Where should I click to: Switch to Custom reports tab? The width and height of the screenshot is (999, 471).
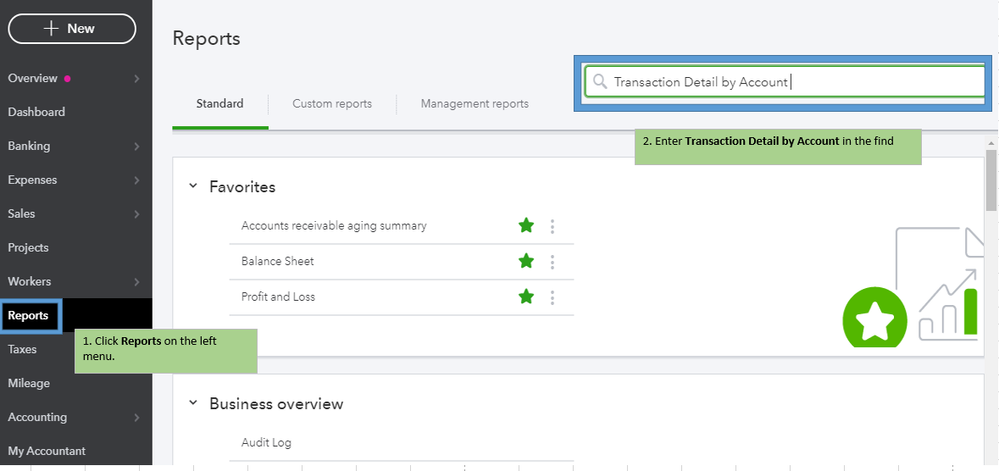click(332, 104)
